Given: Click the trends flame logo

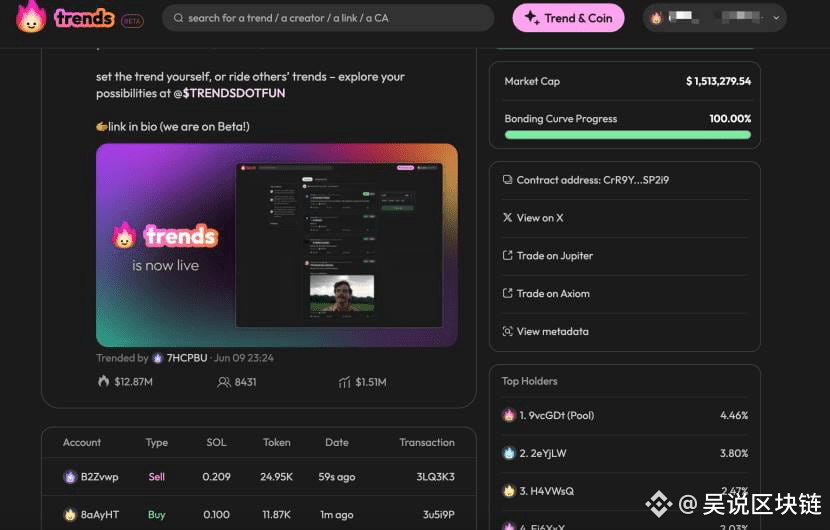Looking at the screenshot, I should coord(31,17).
